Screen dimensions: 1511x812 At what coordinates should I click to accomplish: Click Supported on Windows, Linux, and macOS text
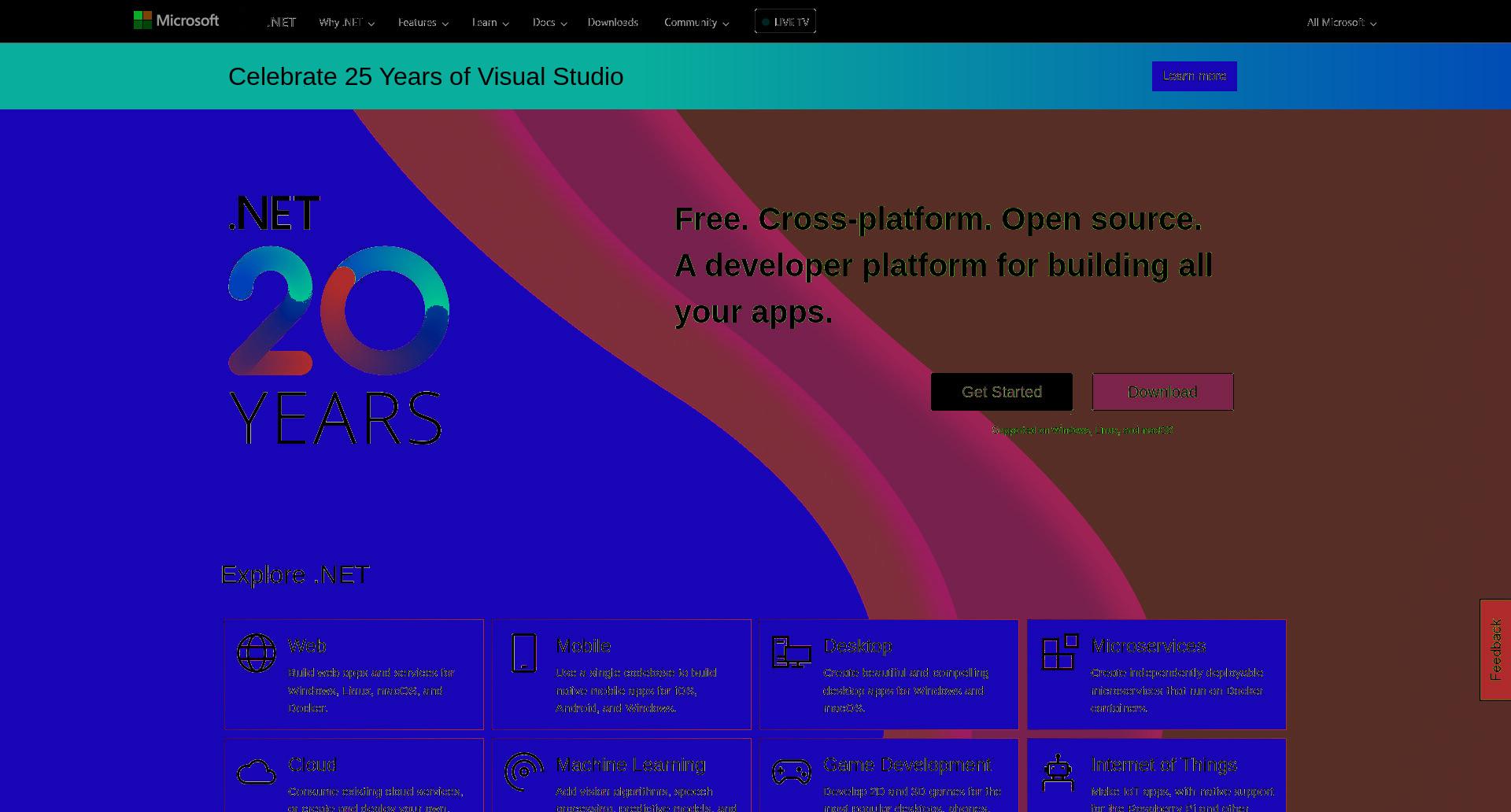click(1082, 430)
